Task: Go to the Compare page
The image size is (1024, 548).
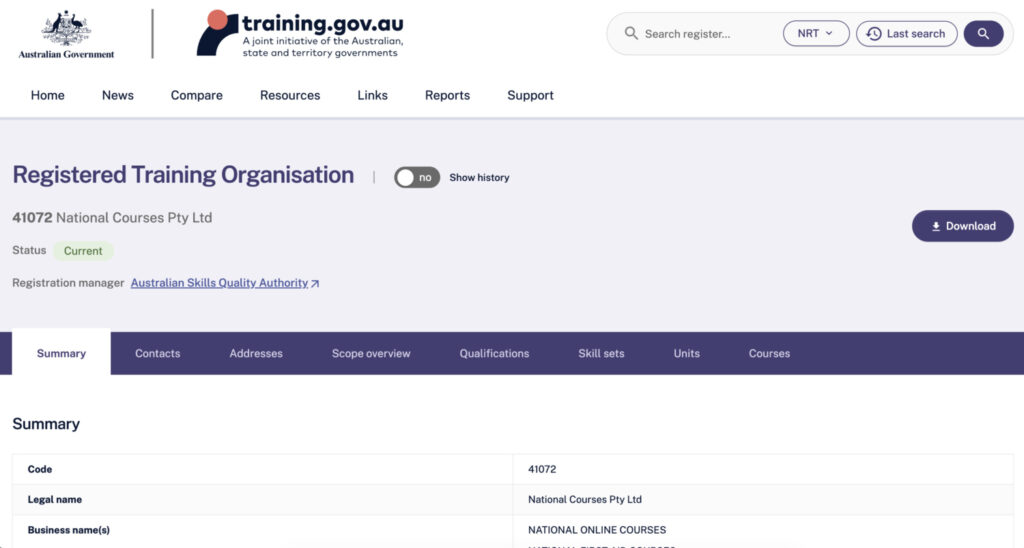Action: click(197, 95)
